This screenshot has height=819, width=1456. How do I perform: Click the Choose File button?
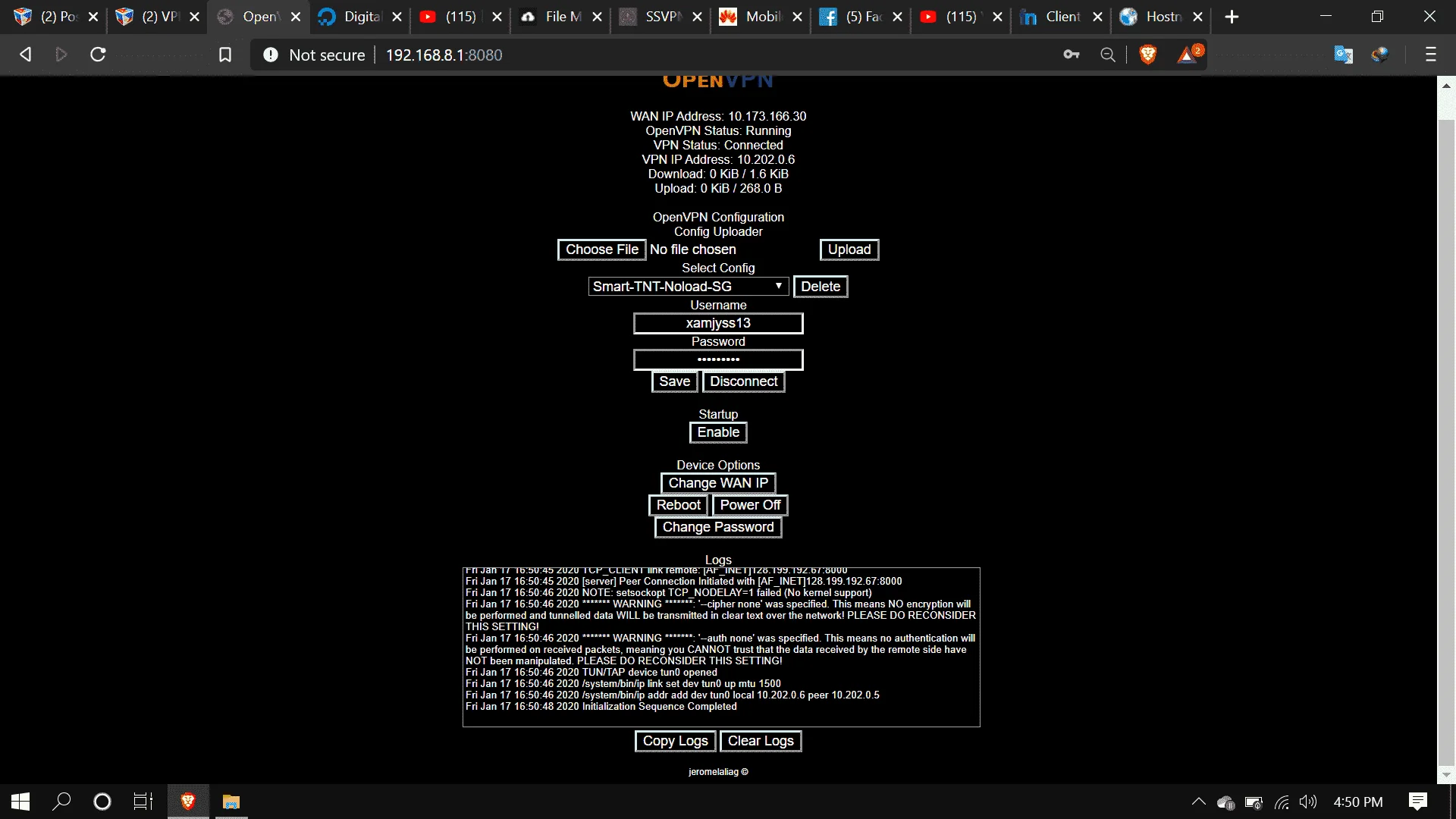(602, 249)
